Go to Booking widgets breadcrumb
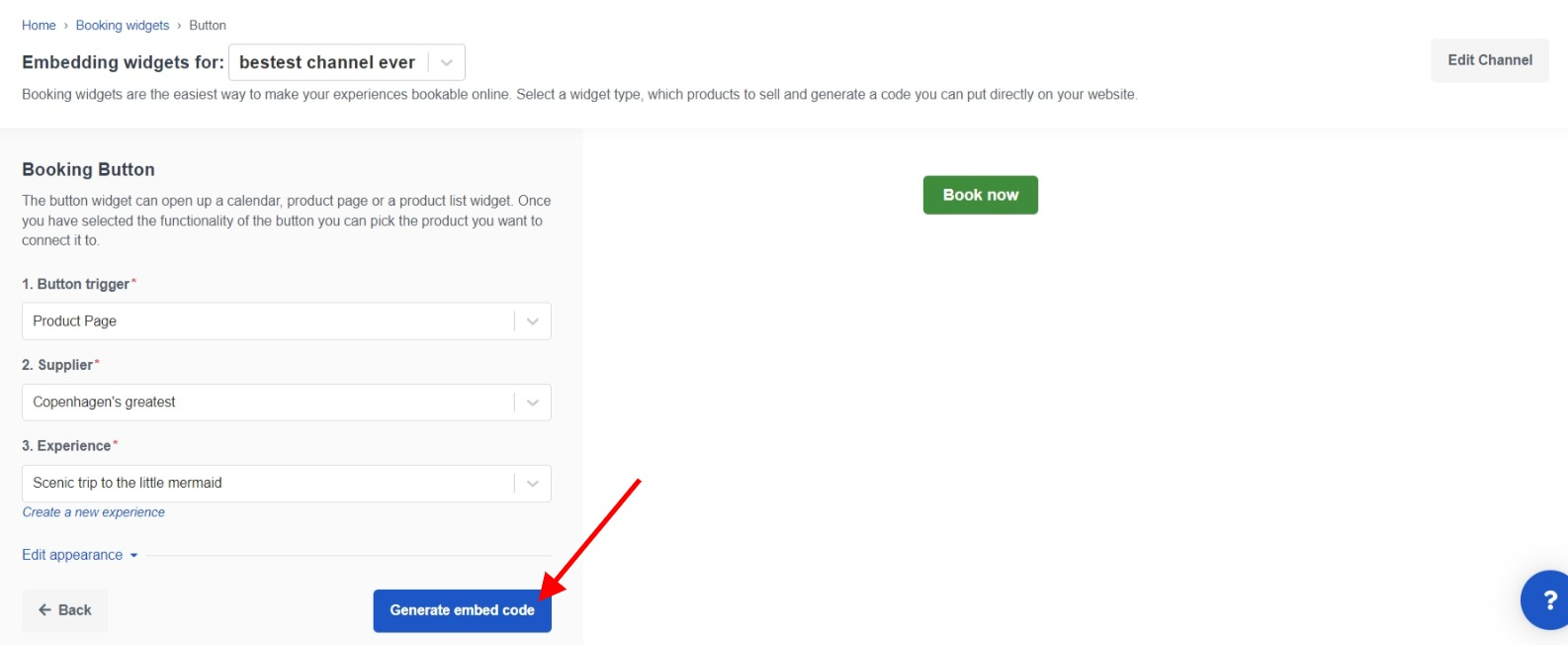Viewport: 1568px width, 645px height. (122, 25)
